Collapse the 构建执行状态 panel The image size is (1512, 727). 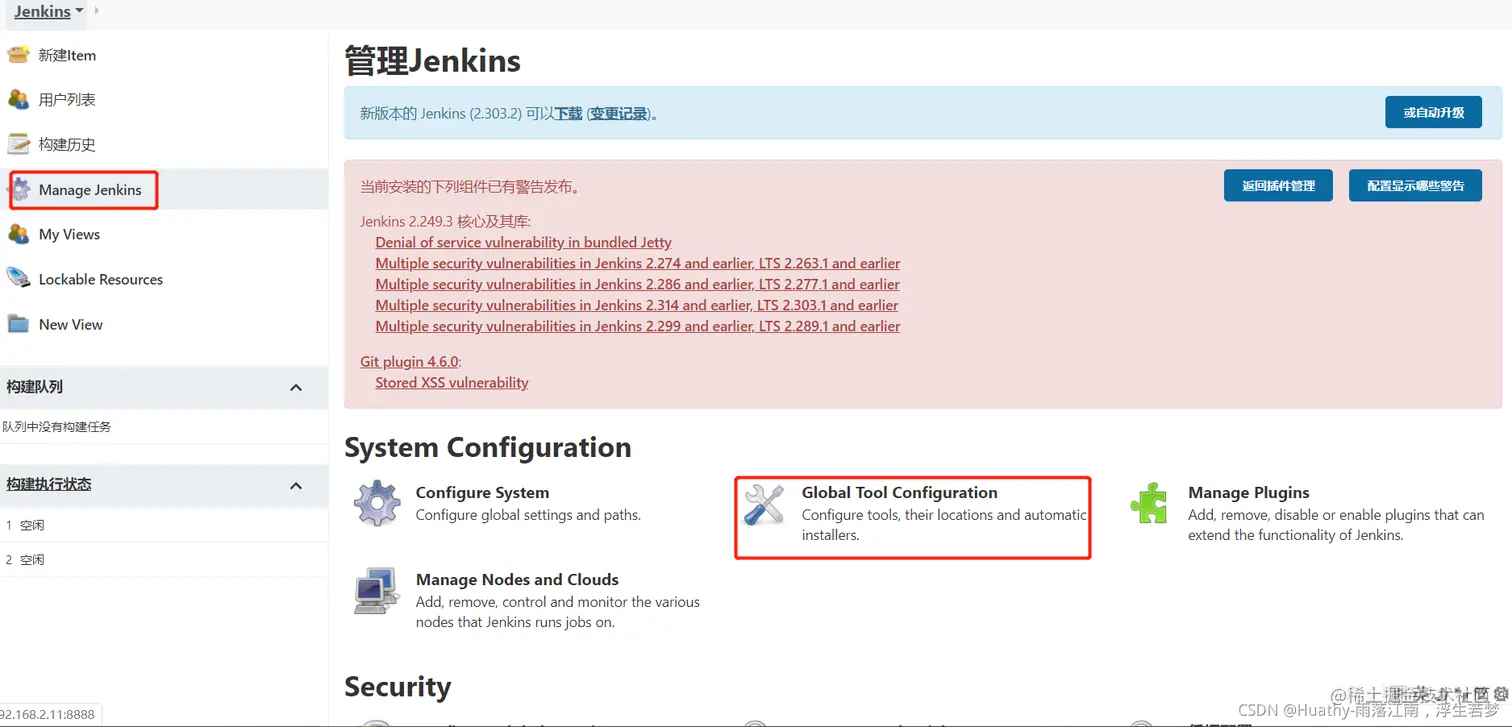(296, 485)
